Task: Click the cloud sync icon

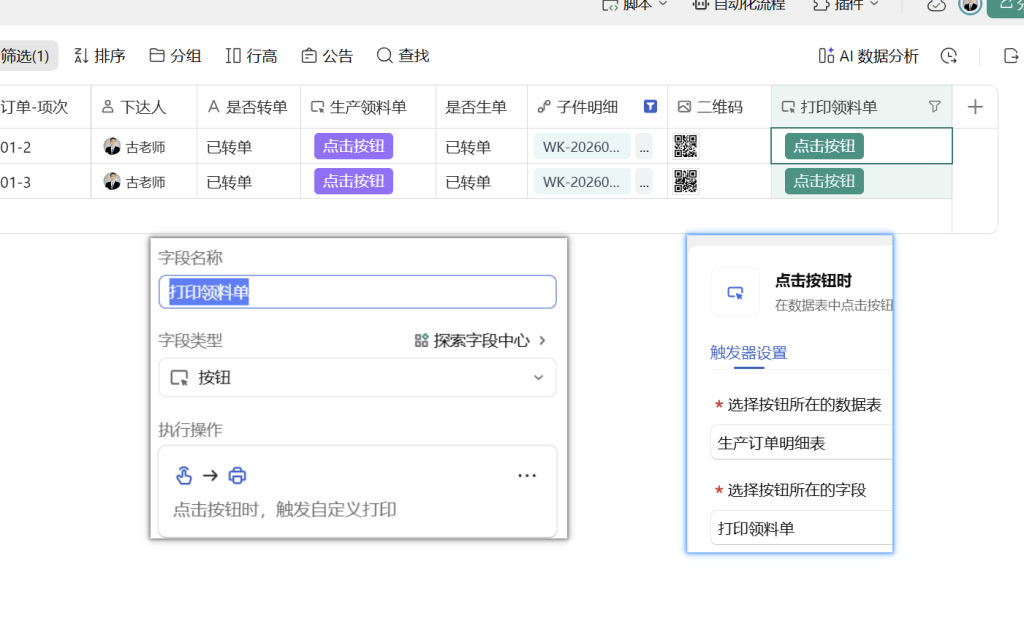Action: tap(936, 6)
